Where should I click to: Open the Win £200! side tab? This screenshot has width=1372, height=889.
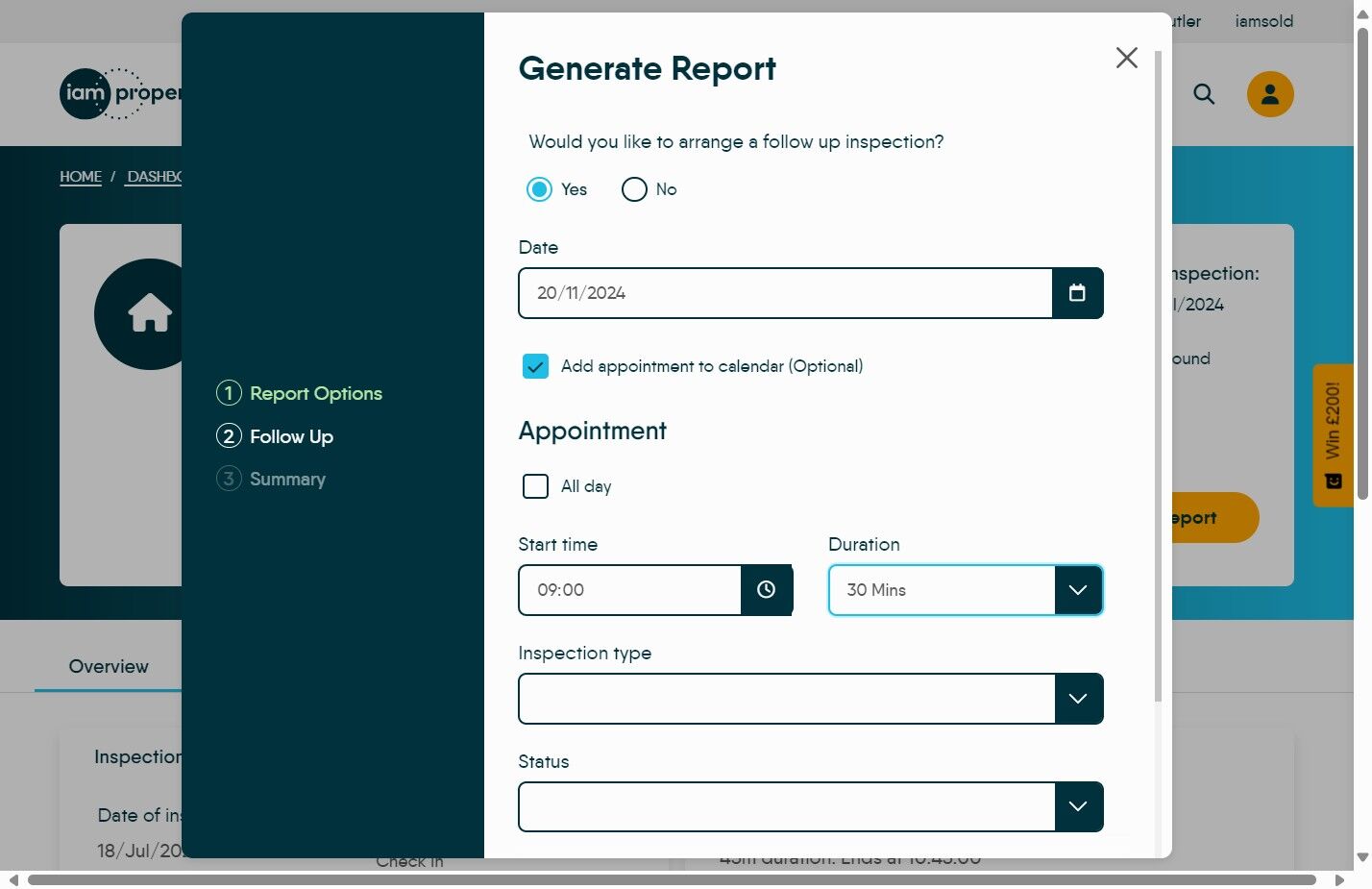pos(1334,435)
